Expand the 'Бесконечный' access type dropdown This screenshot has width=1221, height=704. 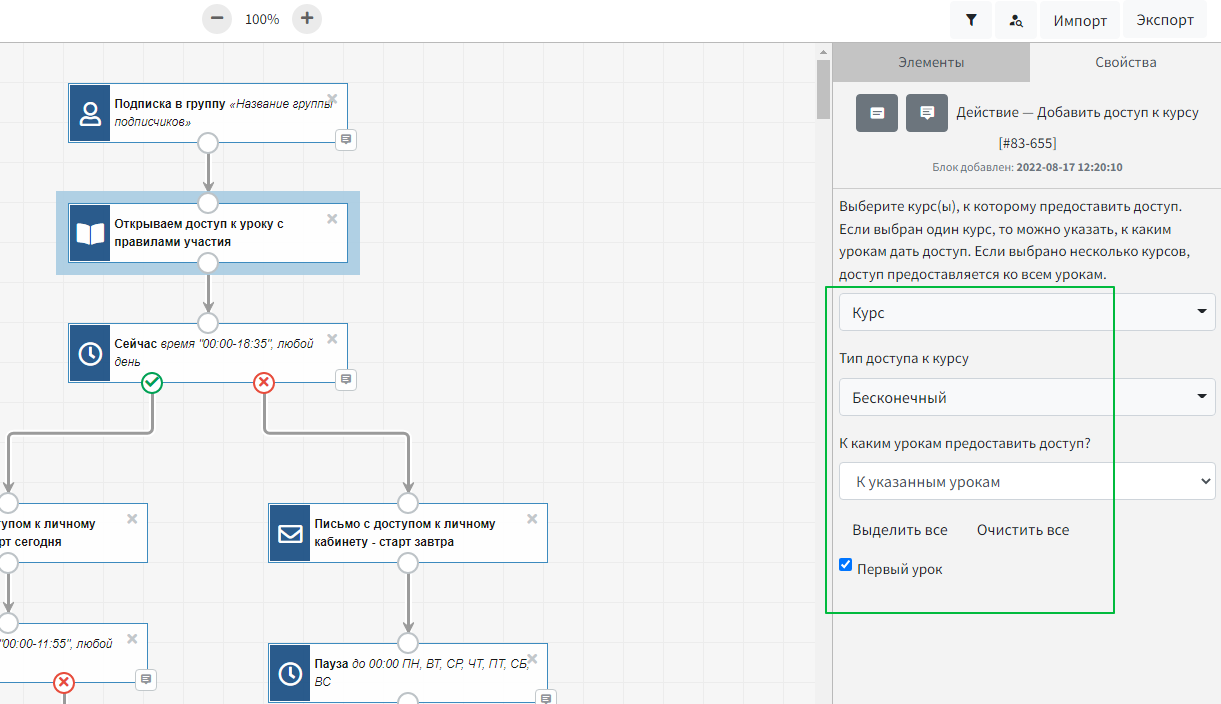click(x=1027, y=397)
